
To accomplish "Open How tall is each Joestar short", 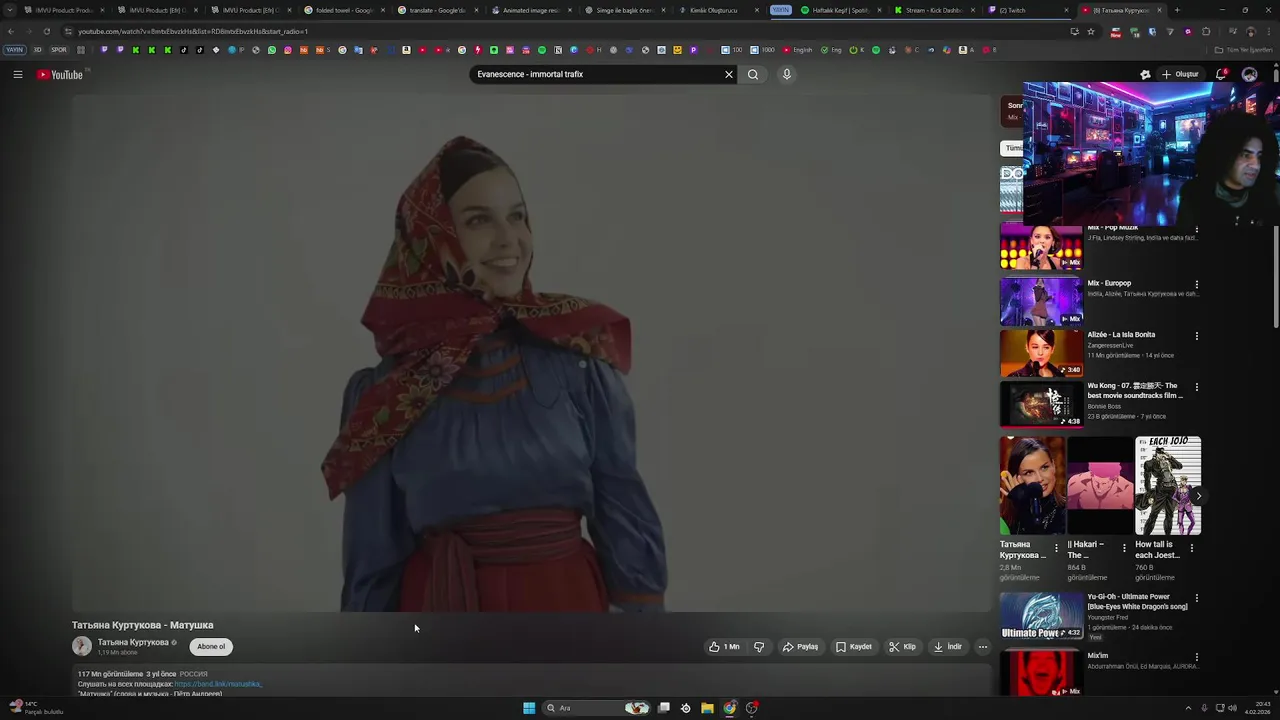I will 1168,486.
